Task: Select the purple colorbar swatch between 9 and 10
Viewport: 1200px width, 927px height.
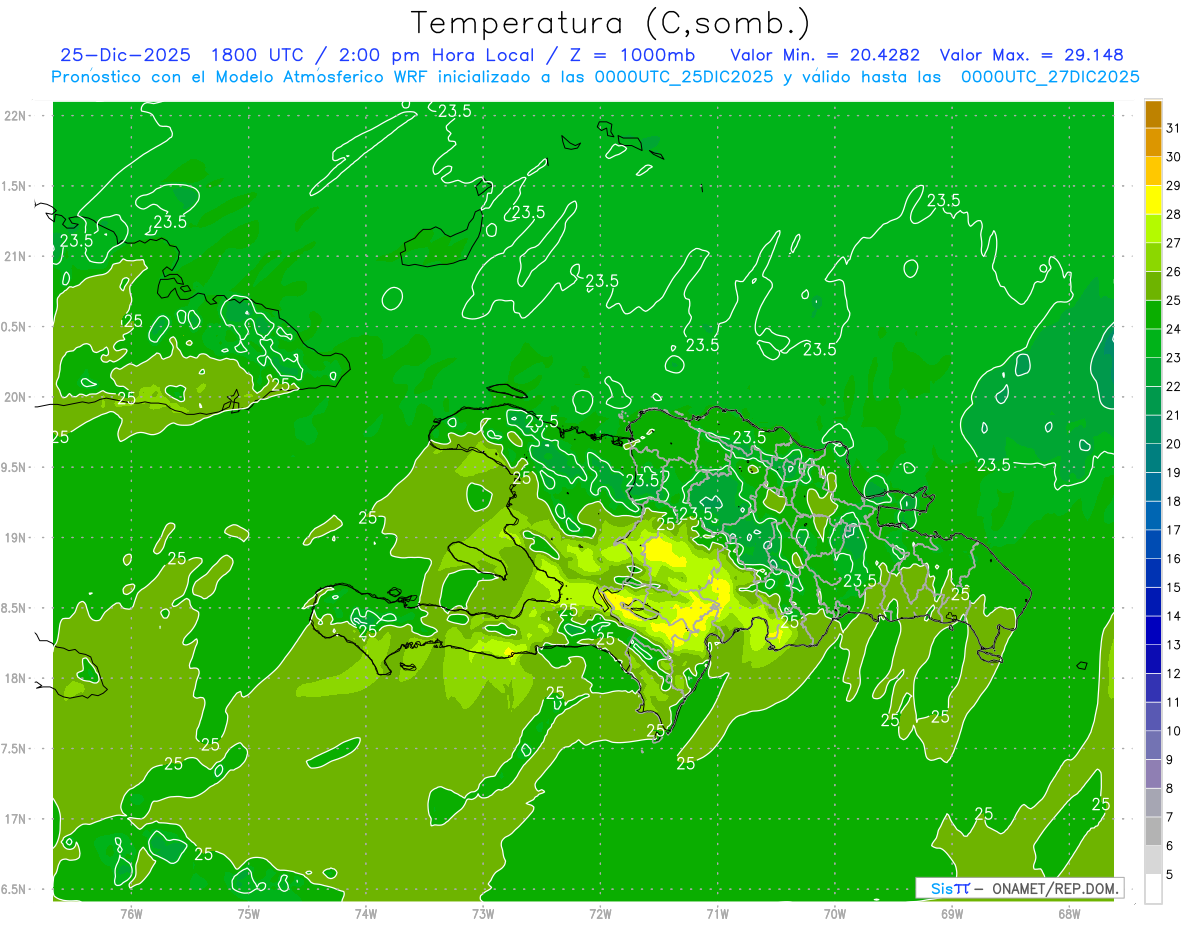Action: pyautogui.click(x=1153, y=746)
